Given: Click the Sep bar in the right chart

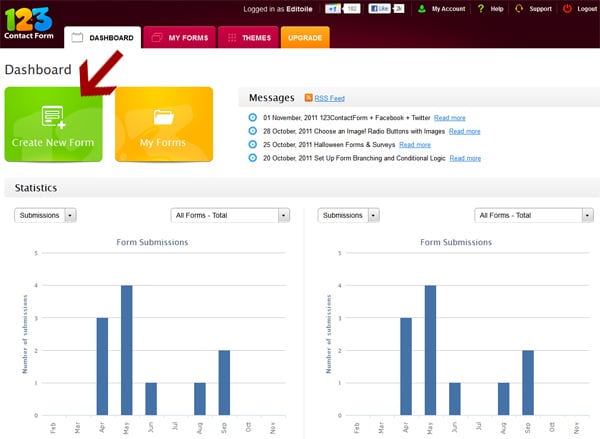Looking at the screenshot, I should pyautogui.click(x=528, y=383).
